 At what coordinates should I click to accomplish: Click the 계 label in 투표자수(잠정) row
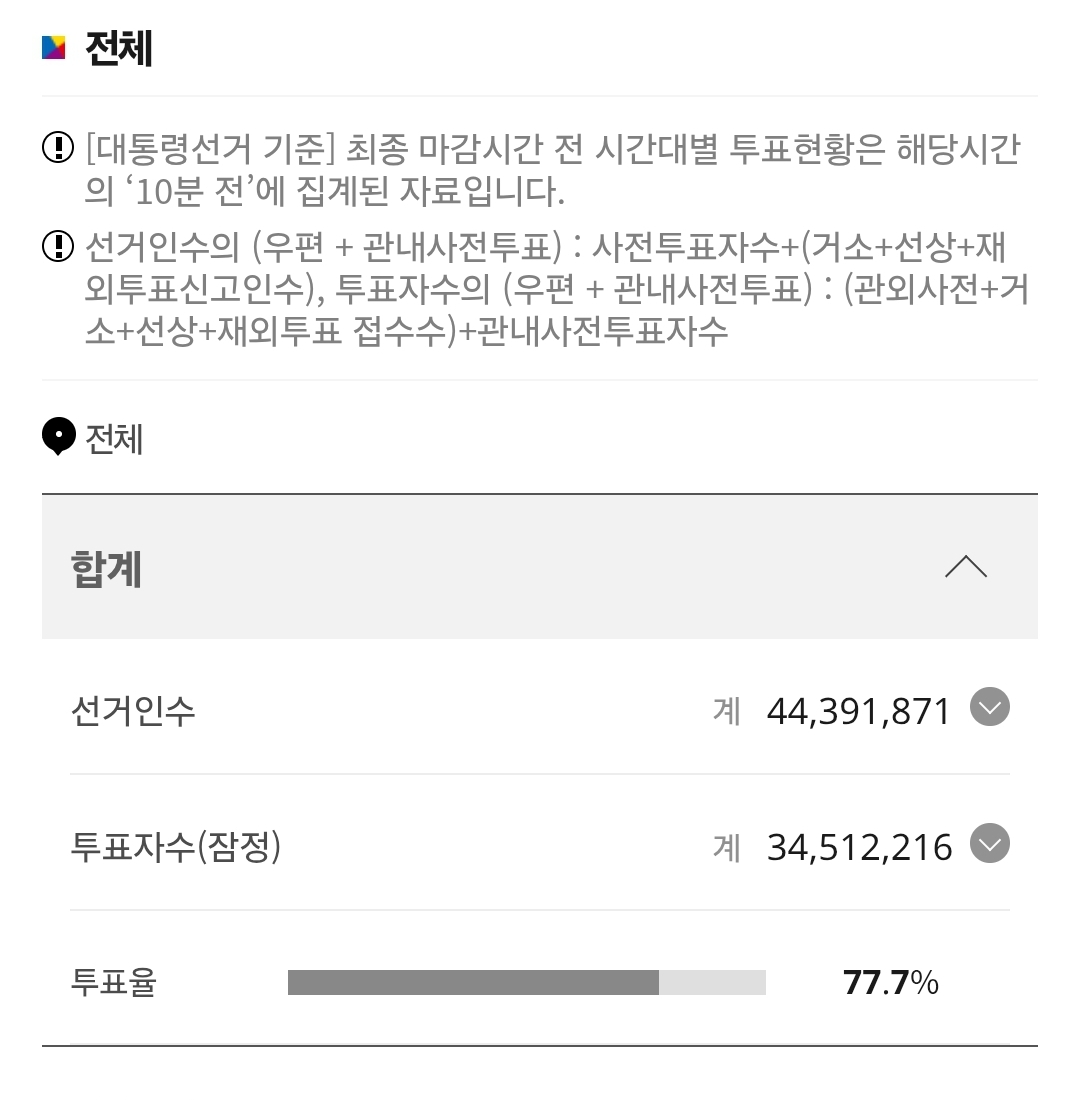[x=727, y=847]
